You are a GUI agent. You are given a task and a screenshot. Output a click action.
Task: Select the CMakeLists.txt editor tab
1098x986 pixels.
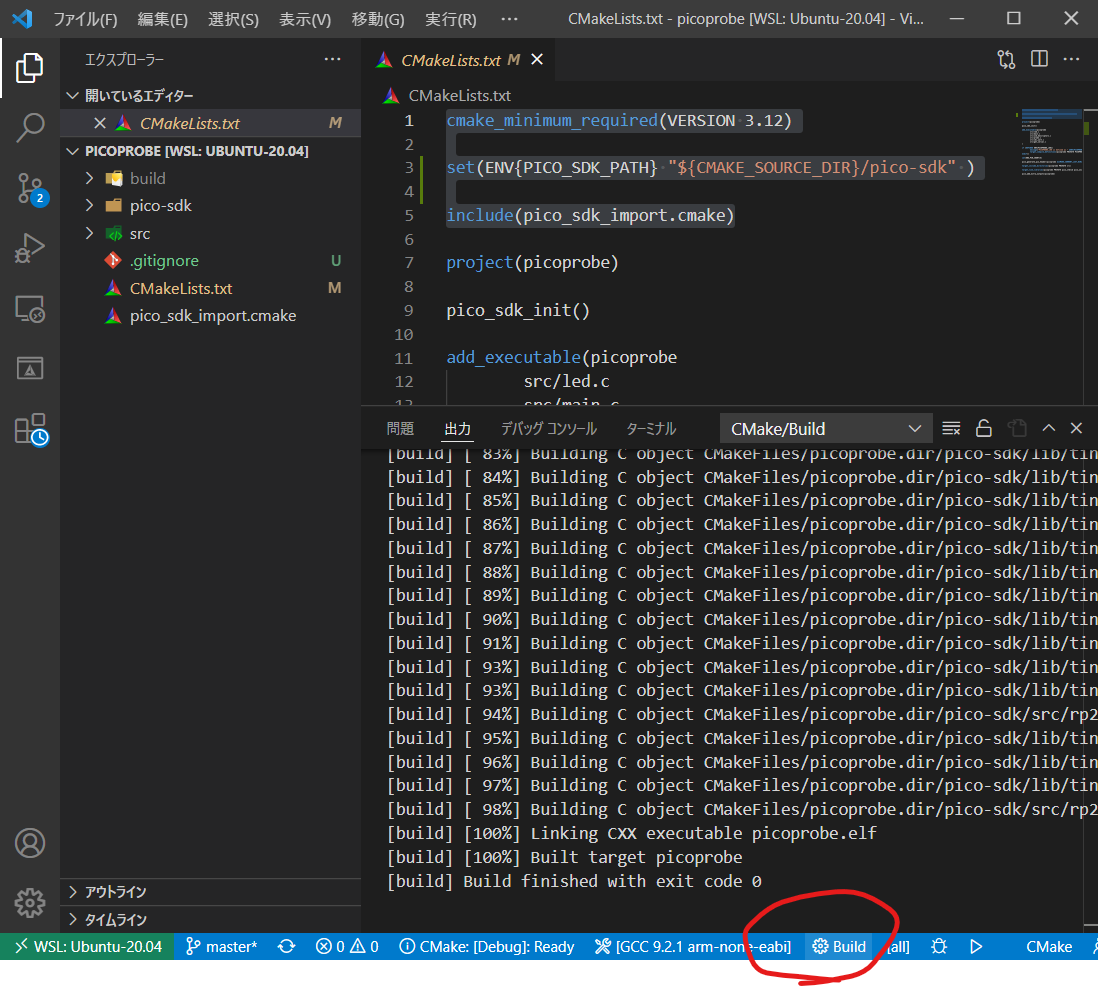coord(458,60)
